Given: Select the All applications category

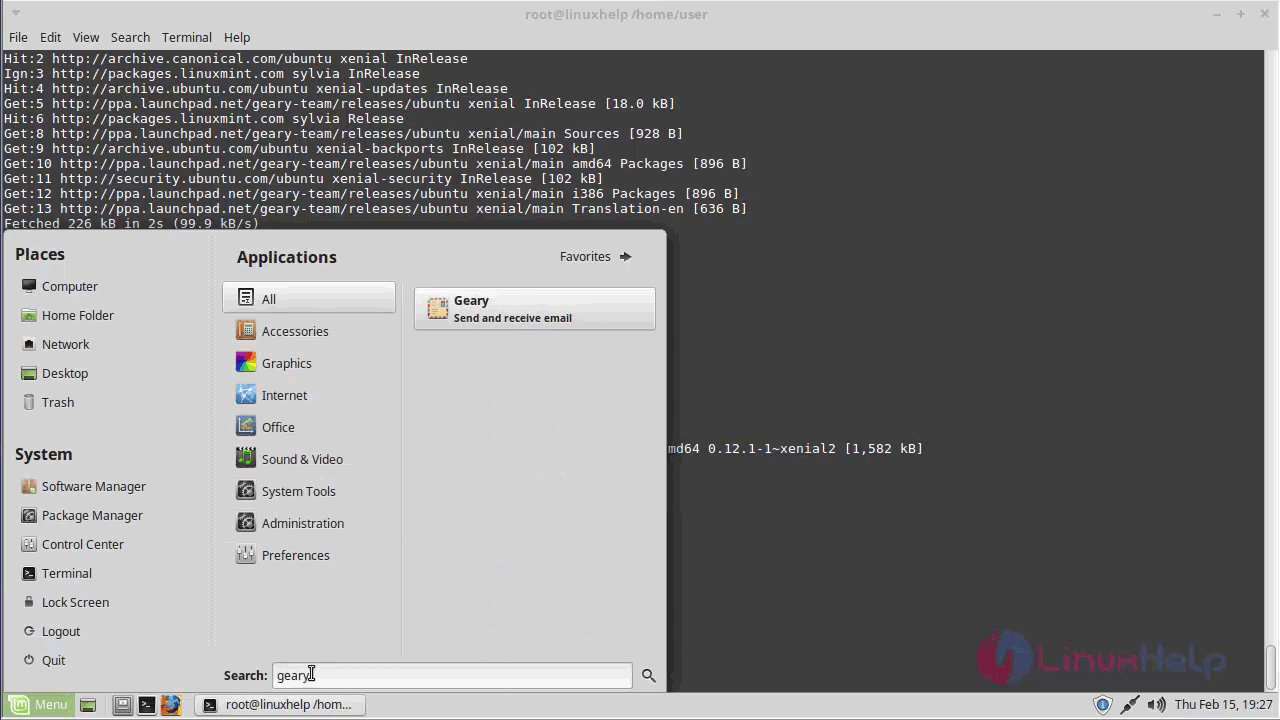Looking at the screenshot, I should pyautogui.click(x=309, y=298).
